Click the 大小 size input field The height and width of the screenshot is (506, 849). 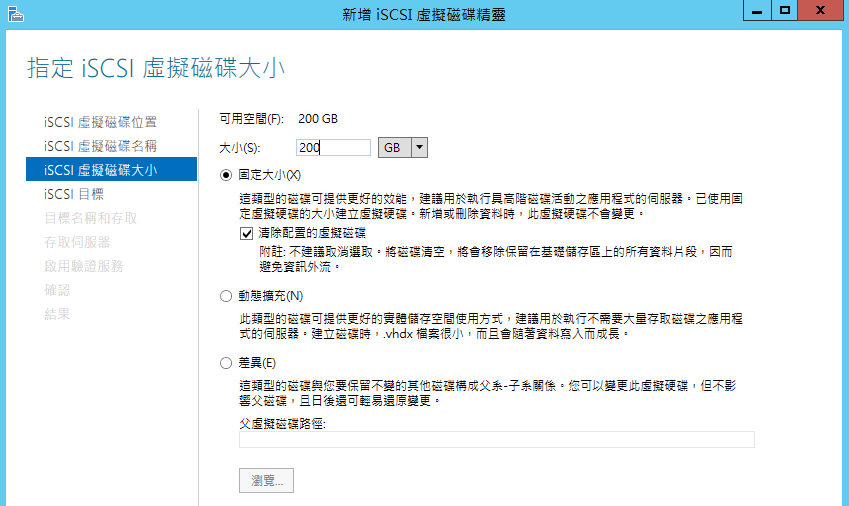coord(334,147)
